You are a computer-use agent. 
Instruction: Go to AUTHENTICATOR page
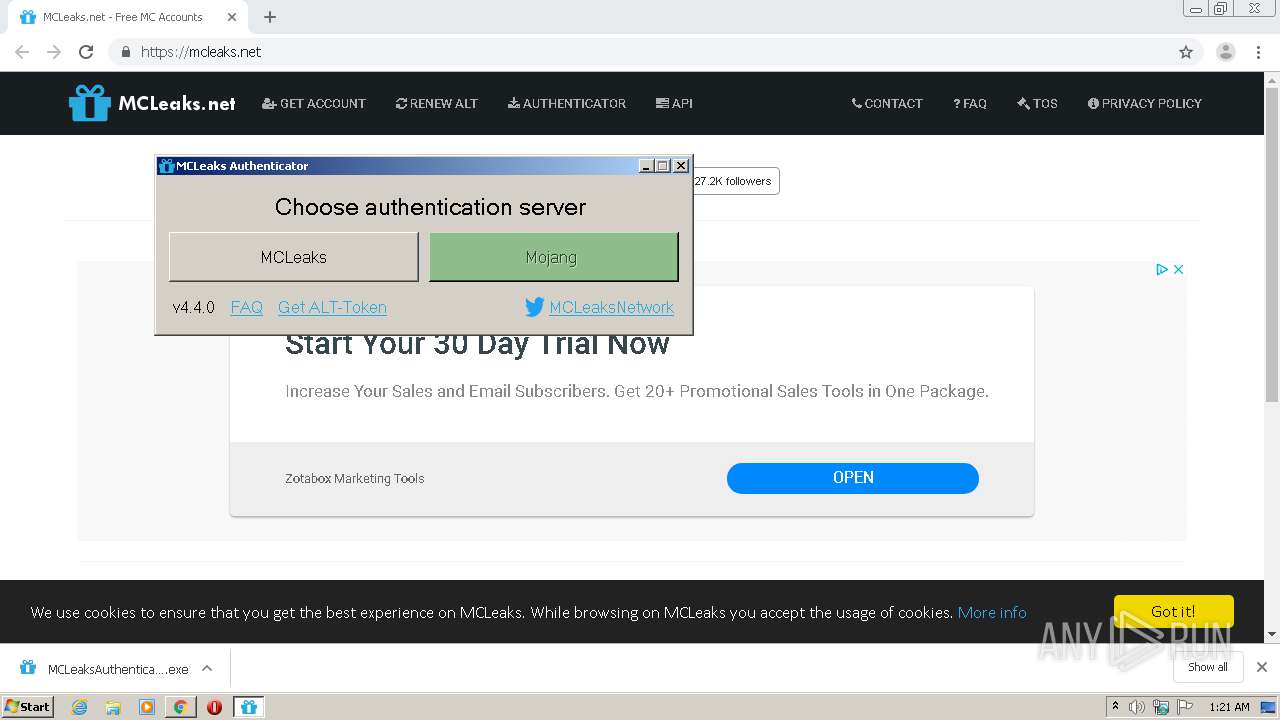tap(567, 103)
